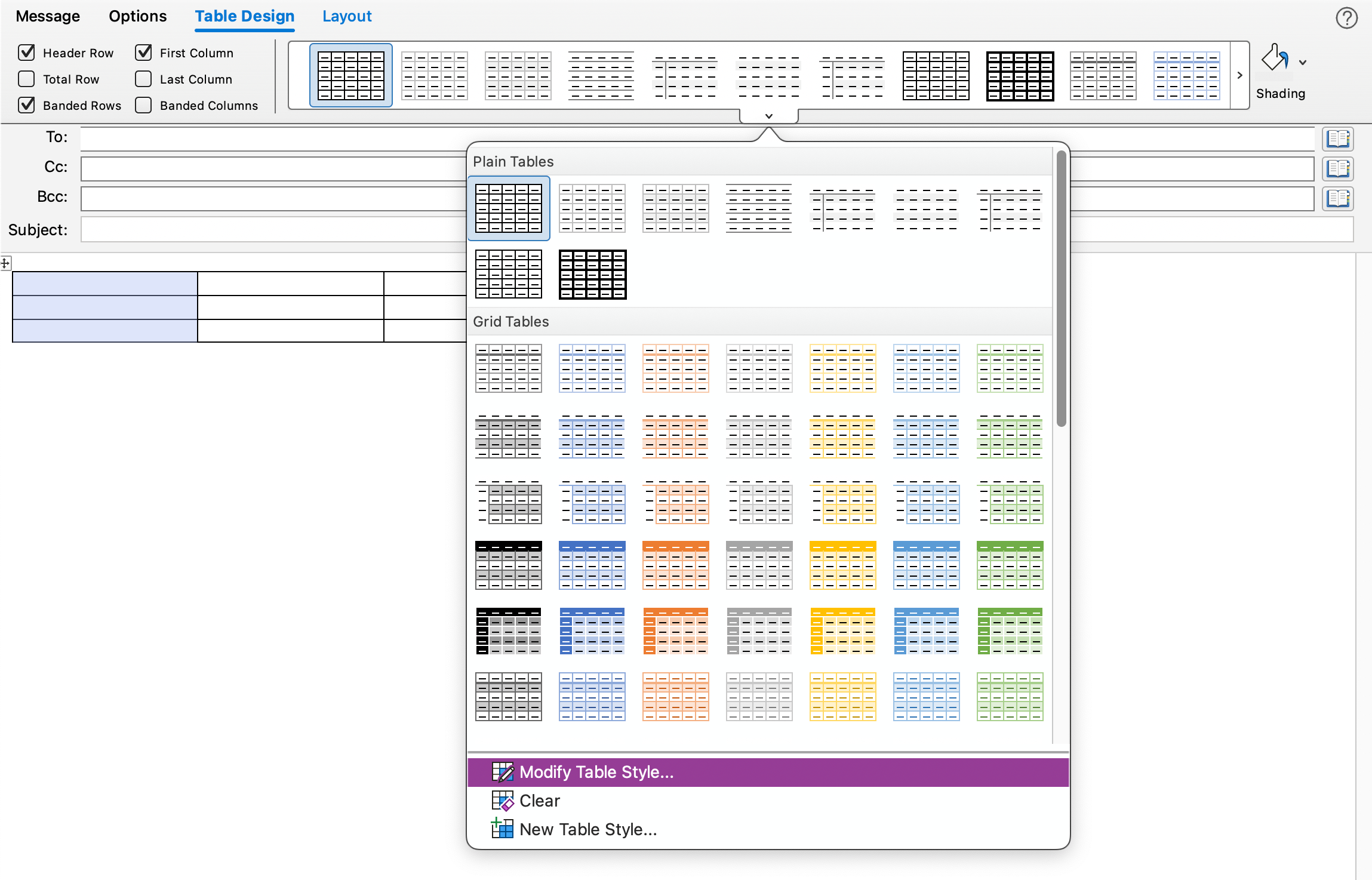Pick light blue grid style in ribbon gallery

coord(1186,75)
